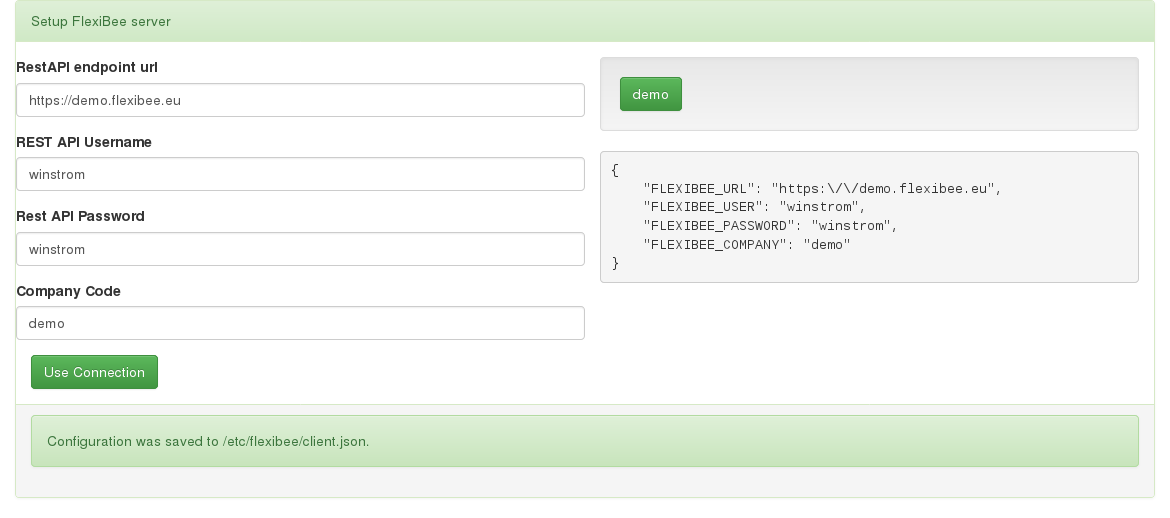Click the FLEXIBEE_URL line in JSON output
The height and width of the screenshot is (518, 1170).
(822, 189)
